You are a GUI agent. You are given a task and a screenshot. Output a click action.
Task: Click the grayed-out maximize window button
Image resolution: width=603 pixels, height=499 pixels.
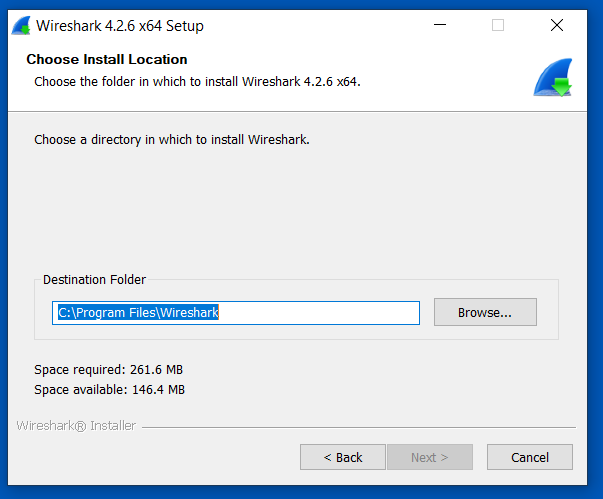[x=498, y=25]
